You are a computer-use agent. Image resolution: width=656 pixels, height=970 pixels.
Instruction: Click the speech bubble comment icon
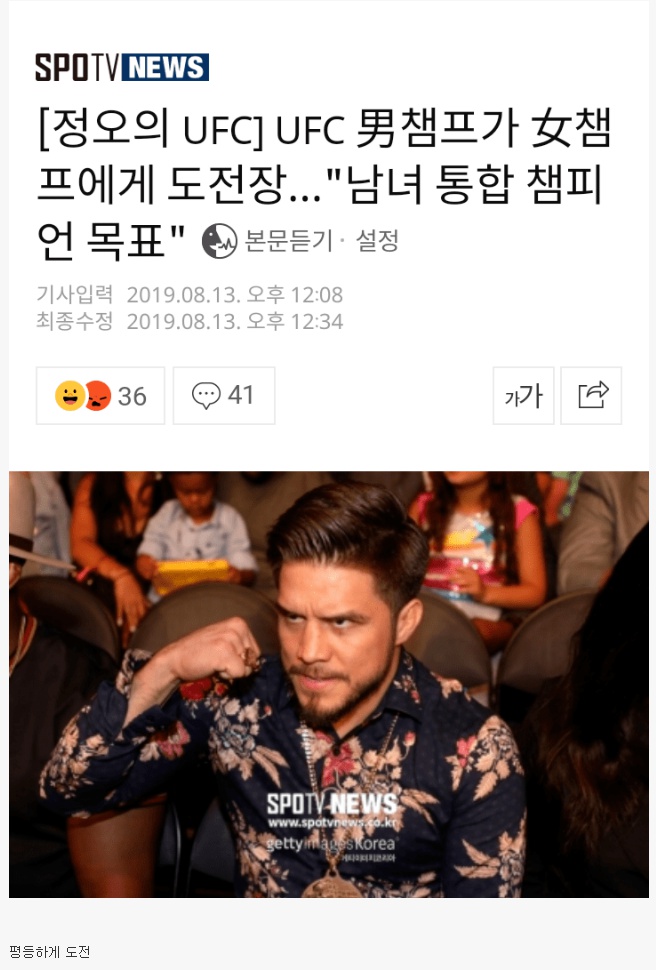[206, 396]
